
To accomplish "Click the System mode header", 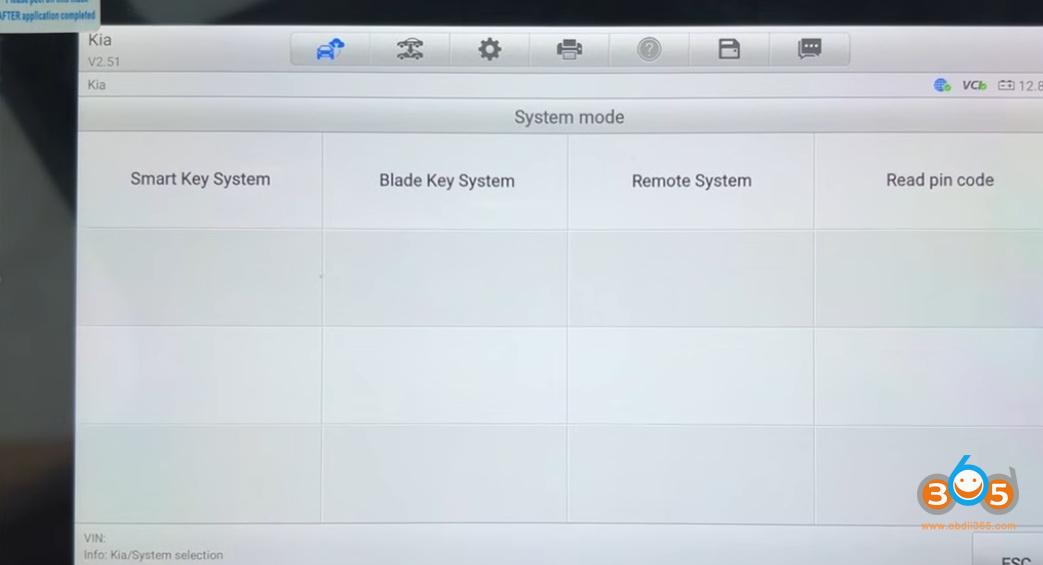I will click(568, 117).
